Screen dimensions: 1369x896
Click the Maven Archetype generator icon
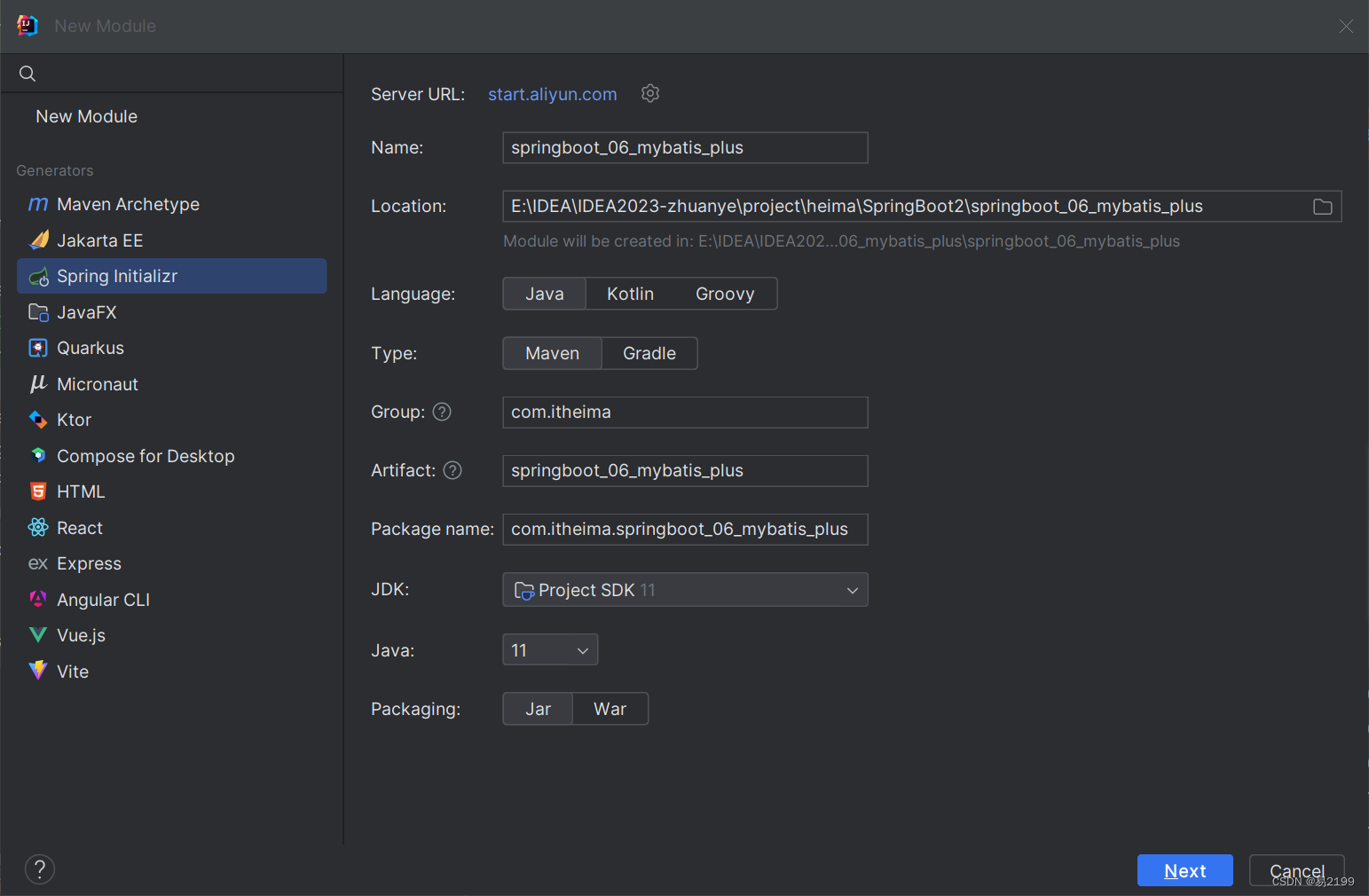[x=38, y=204]
